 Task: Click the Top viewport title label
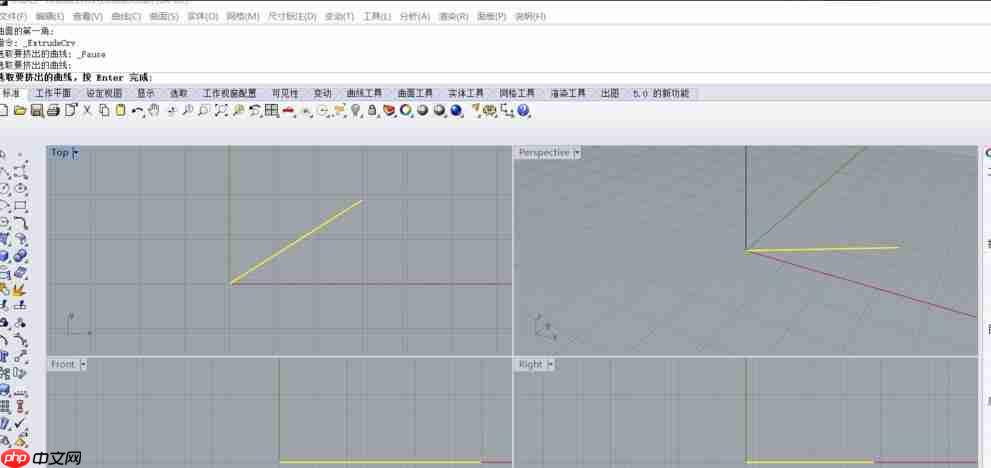pos(59,152)
